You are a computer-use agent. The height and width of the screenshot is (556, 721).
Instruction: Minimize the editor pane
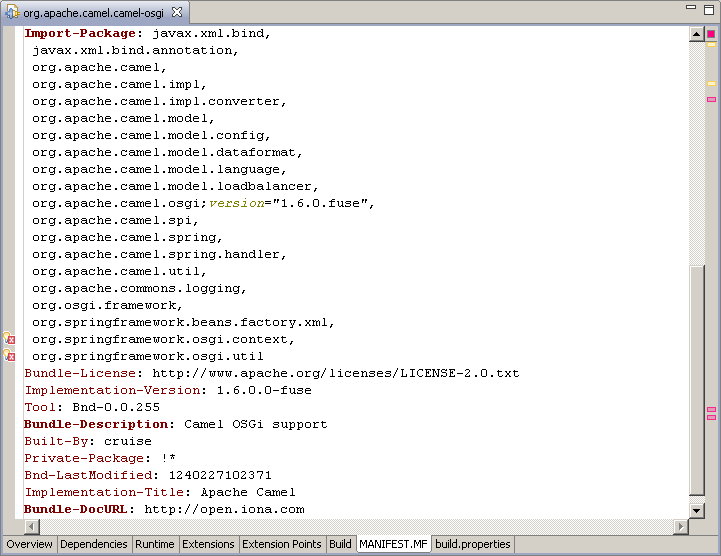click(691, 7)
